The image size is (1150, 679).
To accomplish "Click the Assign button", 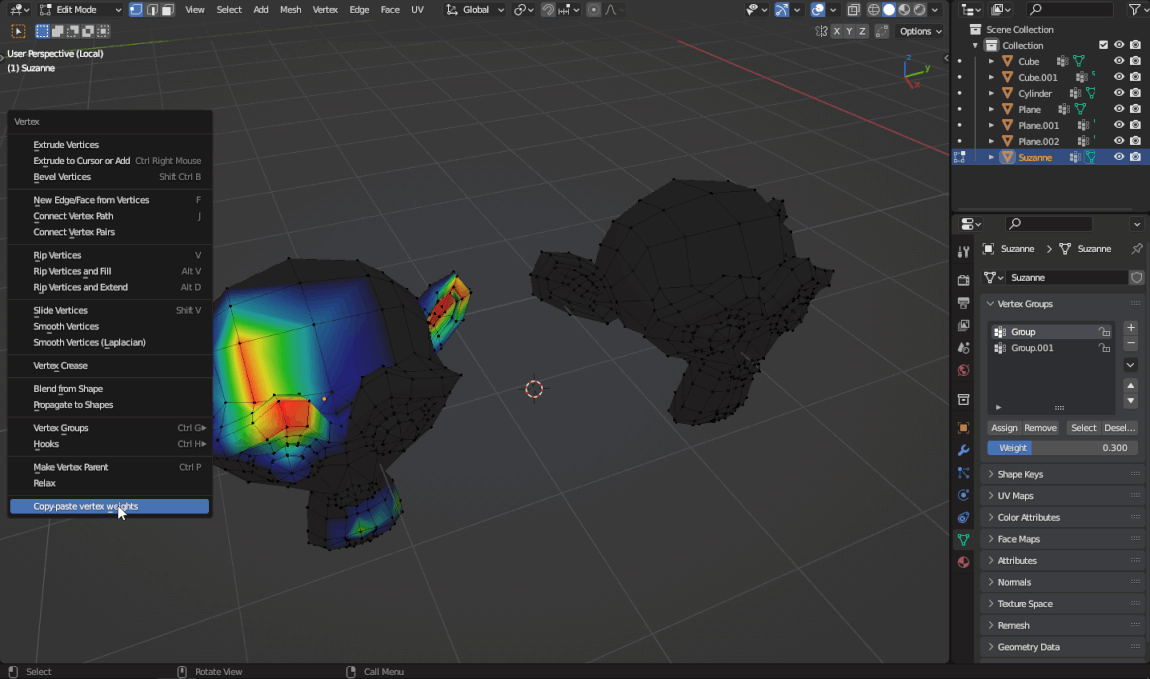I will click(x=1004, y=428).
